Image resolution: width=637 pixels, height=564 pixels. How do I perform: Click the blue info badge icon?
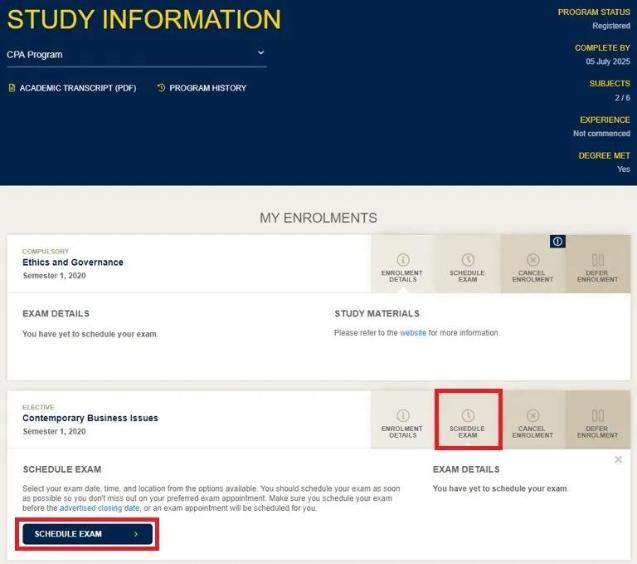[558, 241]
